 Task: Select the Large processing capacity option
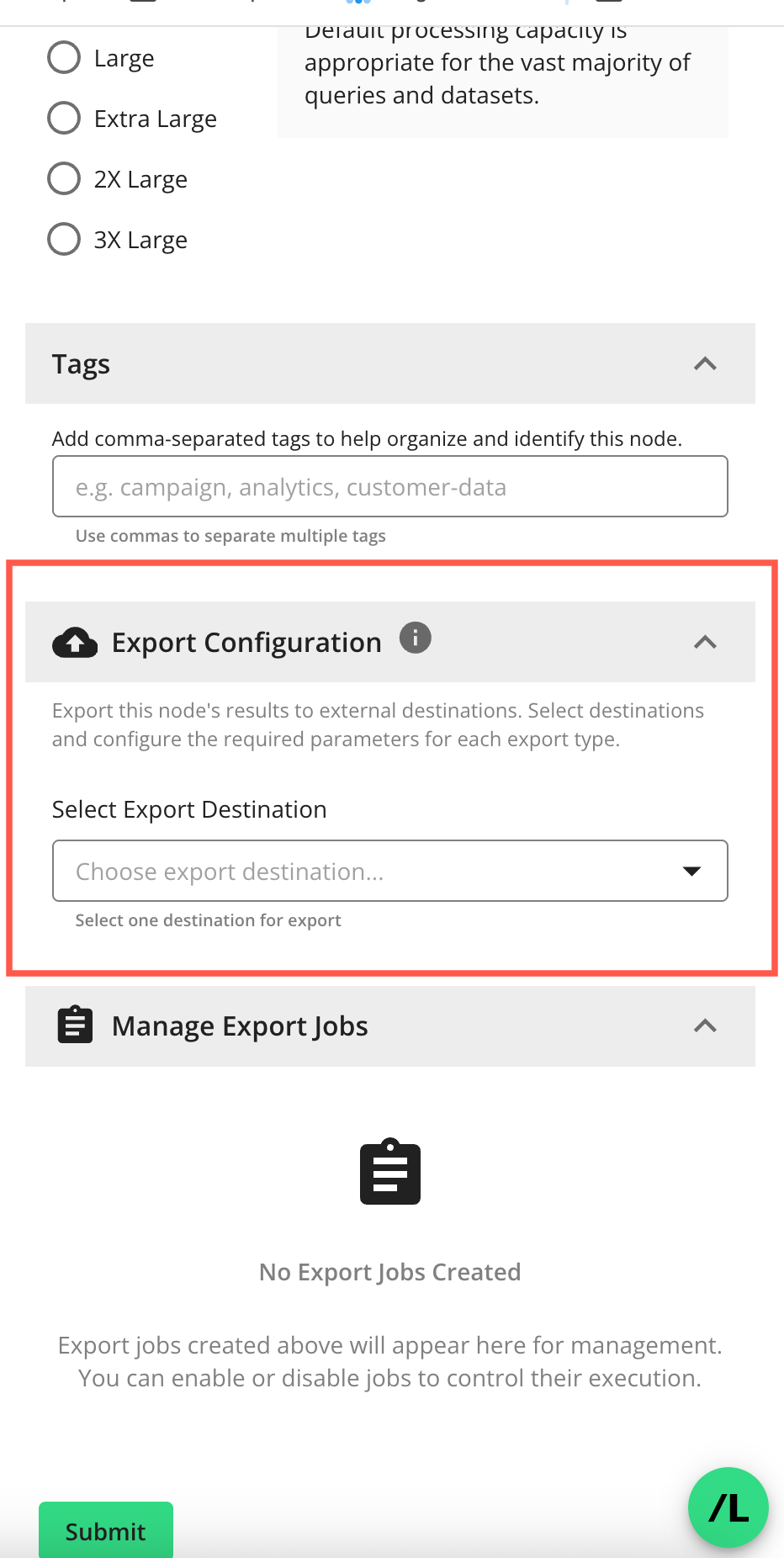pyautogui.click(x=64, y=57)
